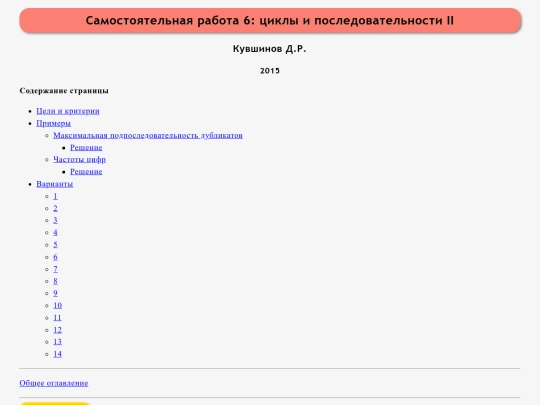
Task: Open variant 10 link
Action: click(58, 305)
